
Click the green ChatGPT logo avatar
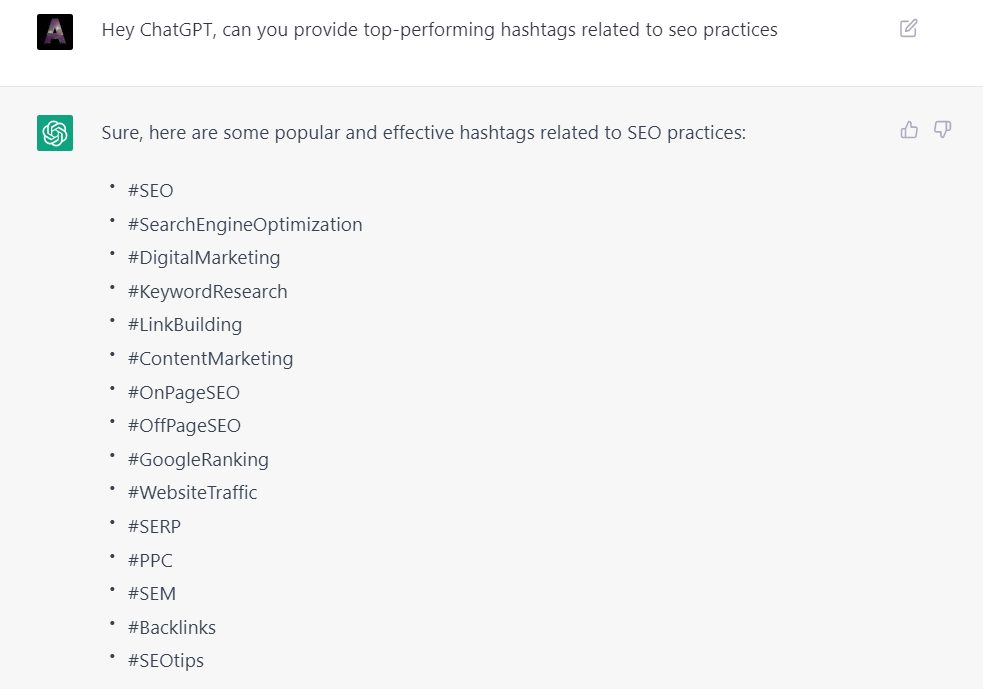55,133
